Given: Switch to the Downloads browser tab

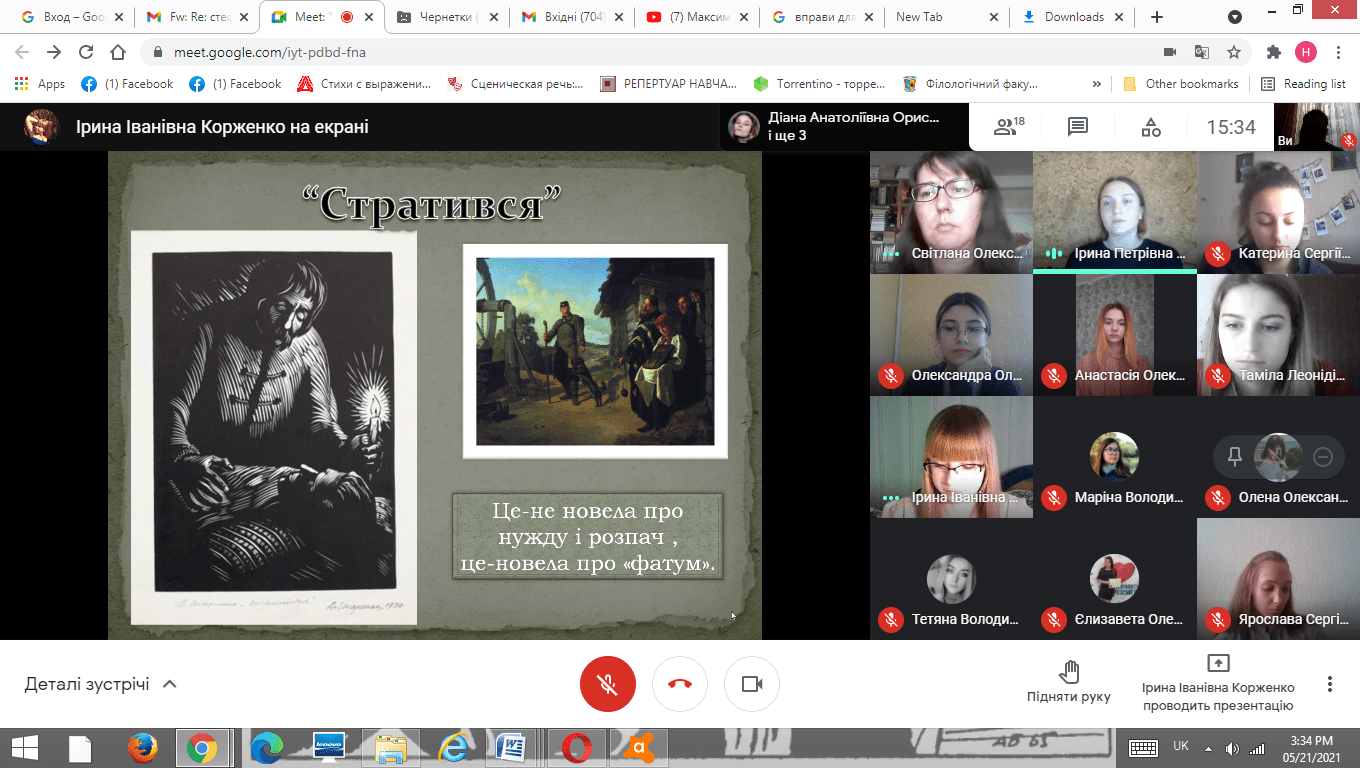Looking at the screenshot, I should point(1073,17).
